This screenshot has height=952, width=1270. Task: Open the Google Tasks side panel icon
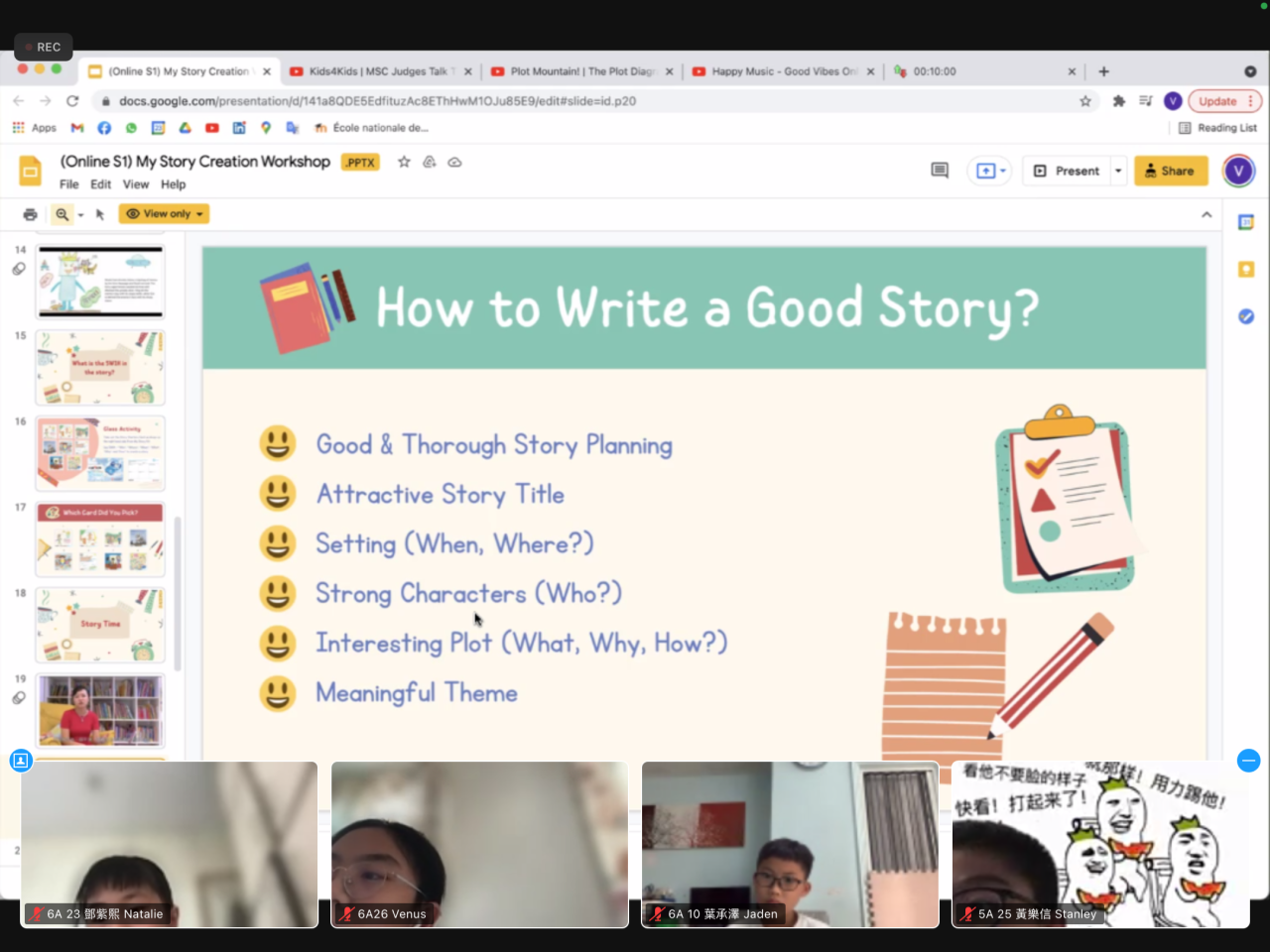click(1246, 316)
